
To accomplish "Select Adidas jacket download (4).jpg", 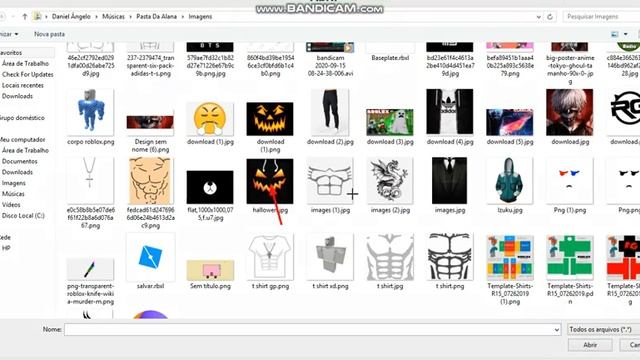I will tap(450, 117).
